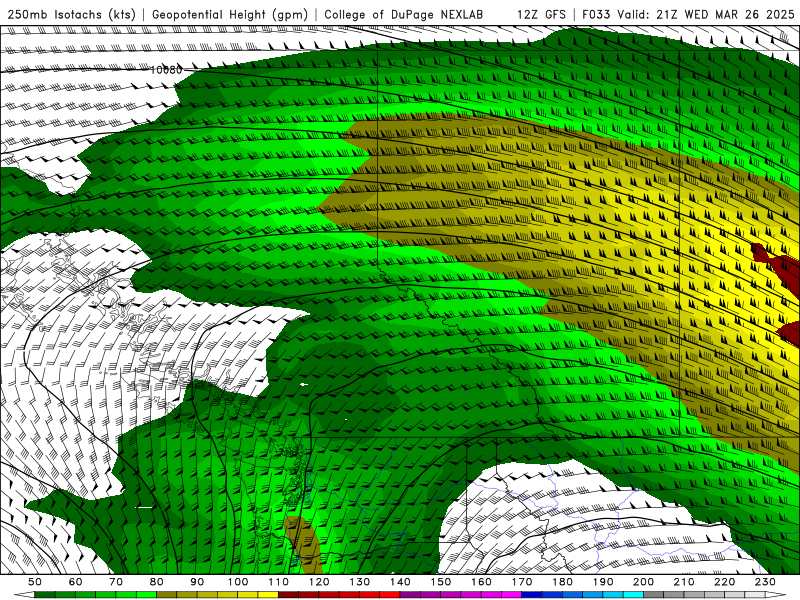Click the '150' value on the color scale
The width and height of the screenshot is (800, 600).
(441, 582)
